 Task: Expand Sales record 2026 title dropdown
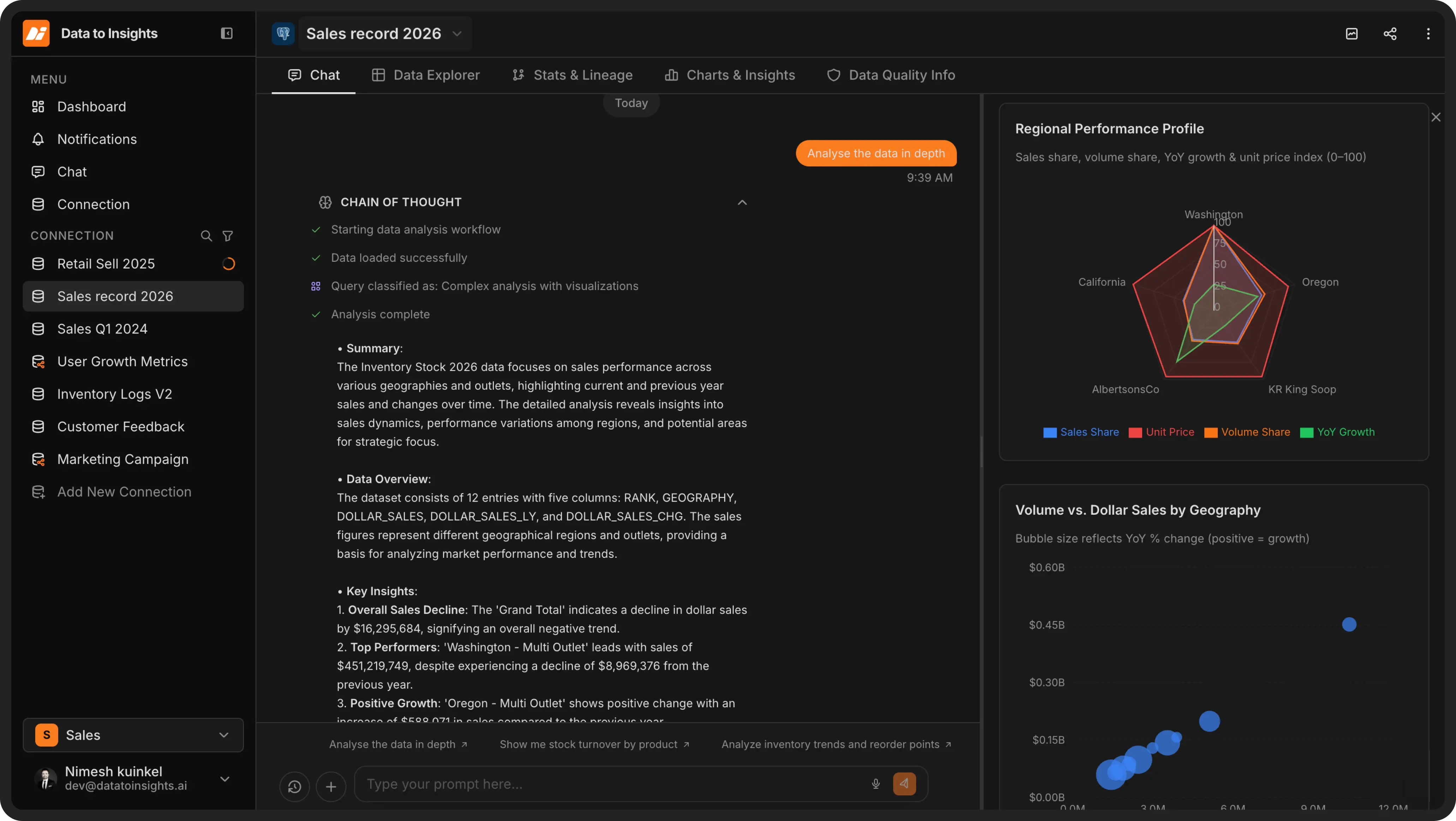[x=457, y=34]
